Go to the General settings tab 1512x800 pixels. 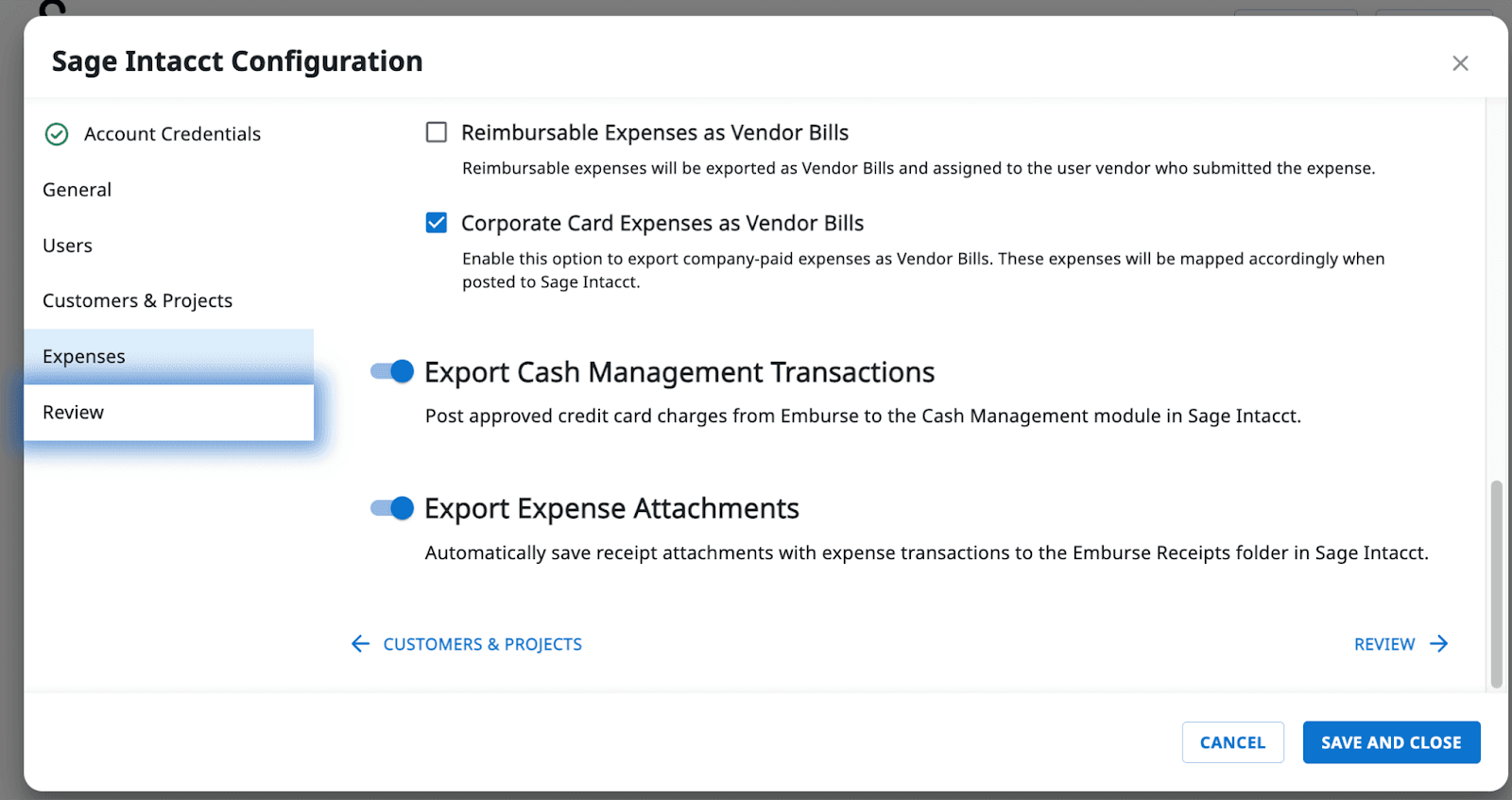point(77,190)
